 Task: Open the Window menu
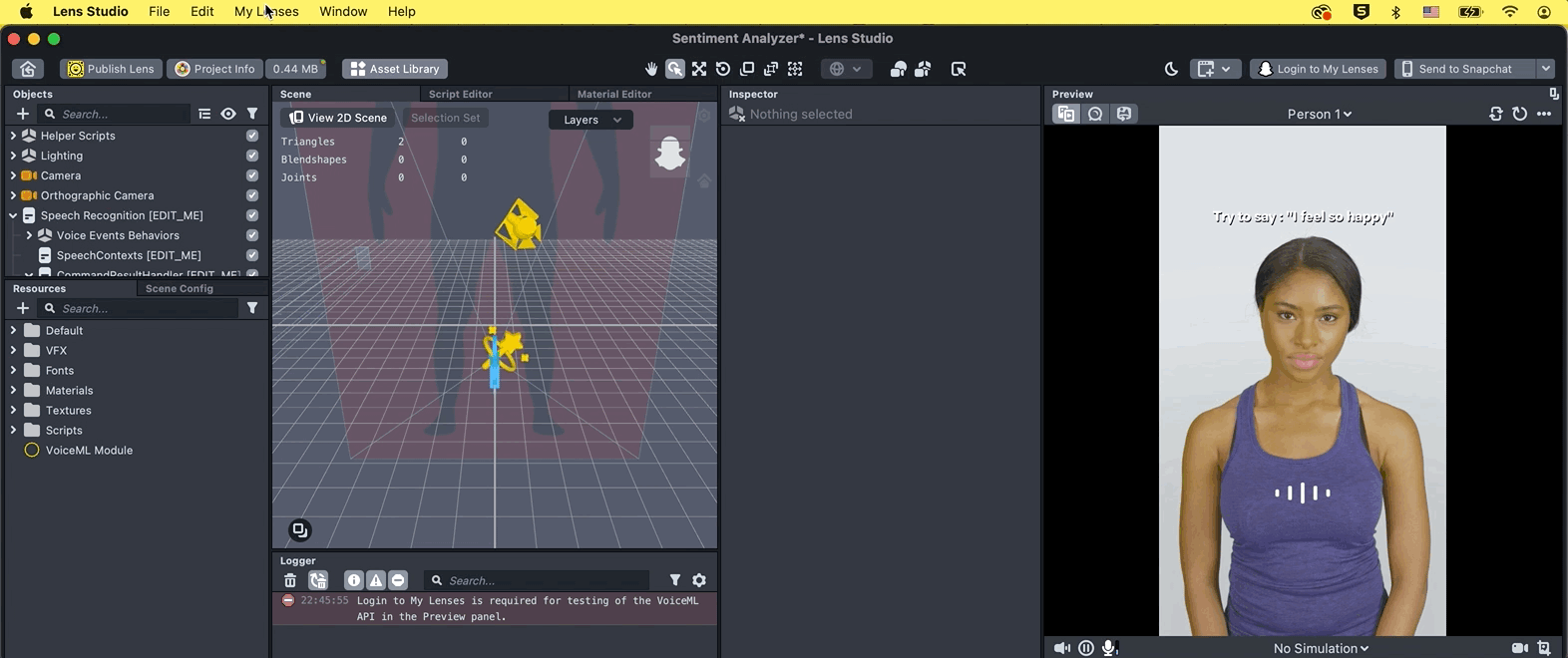pos(343,12)
